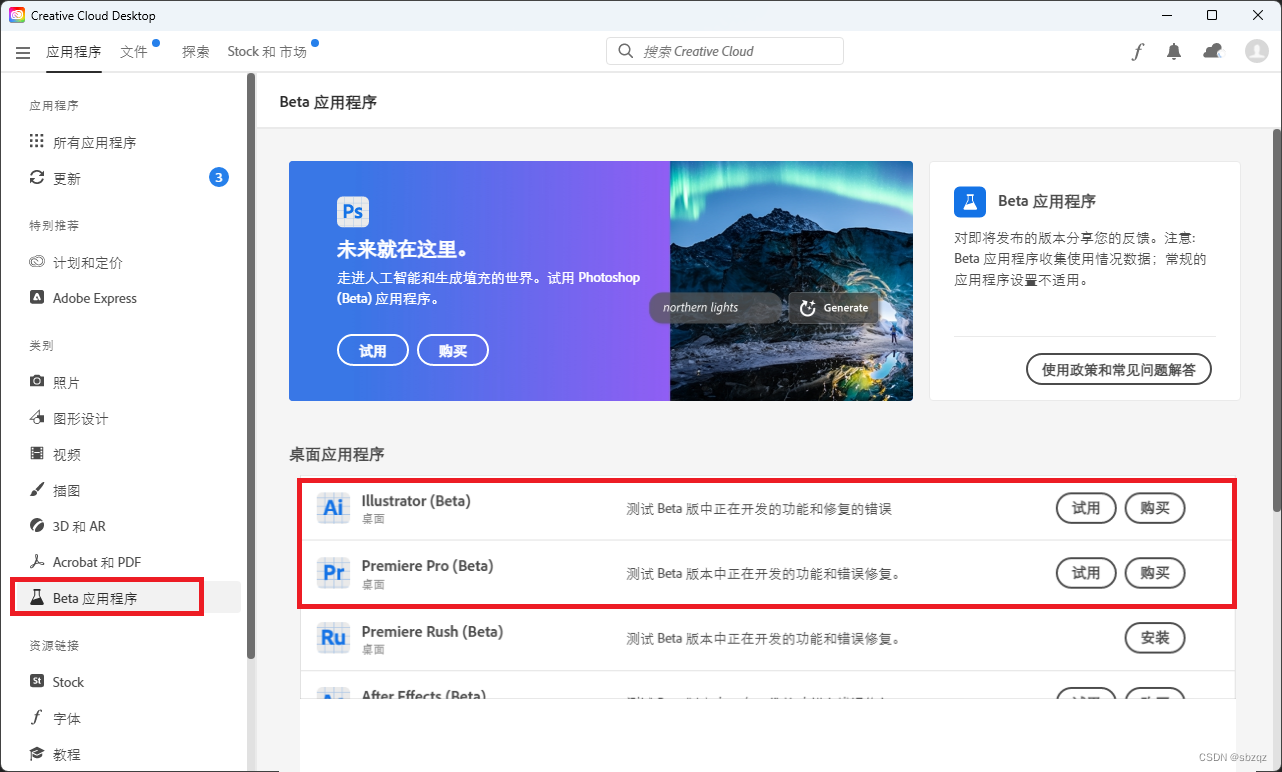Open the hamburger menu icon

point(23,52)
